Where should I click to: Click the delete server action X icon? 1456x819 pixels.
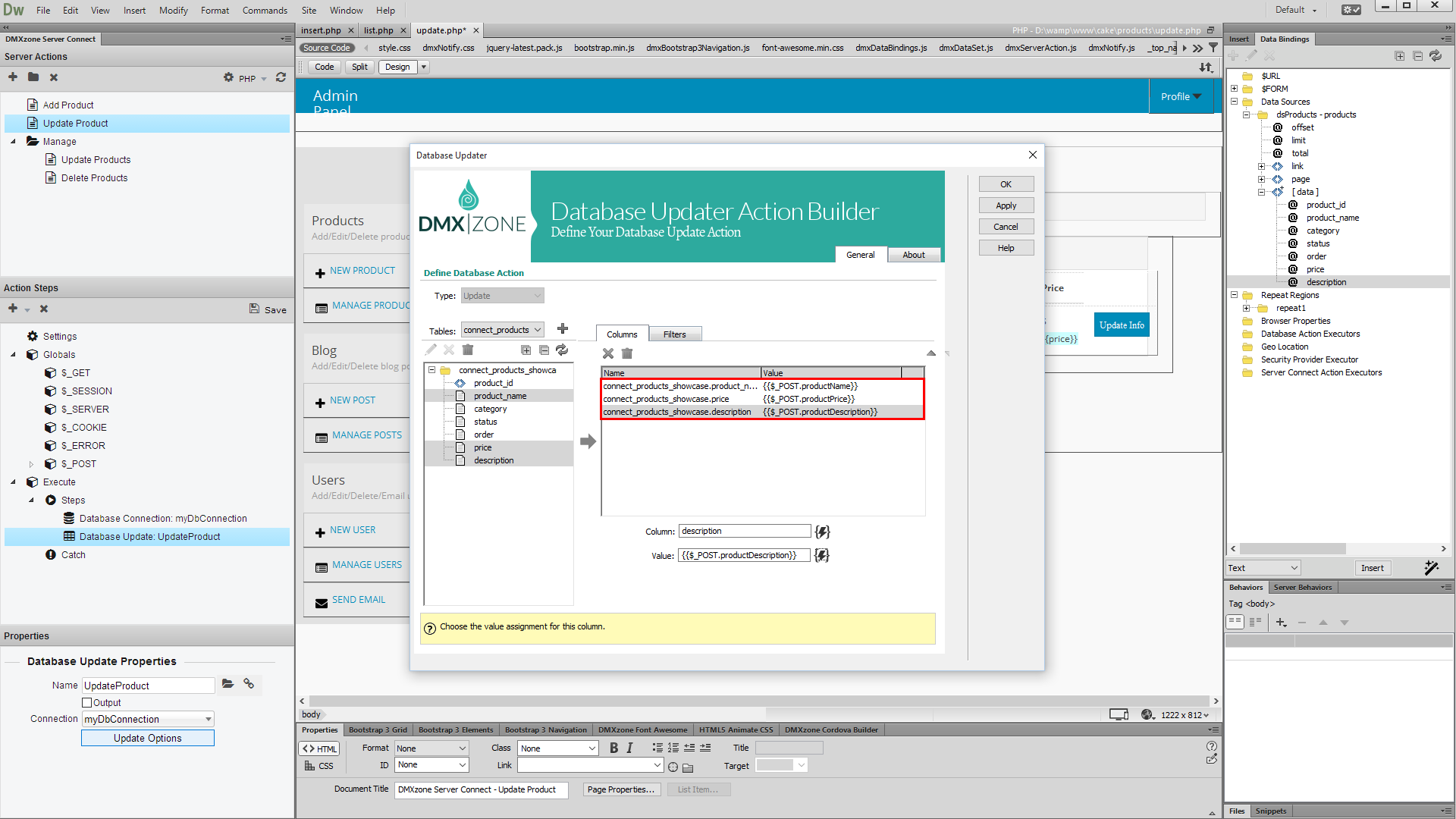click(x=54, y=77)
